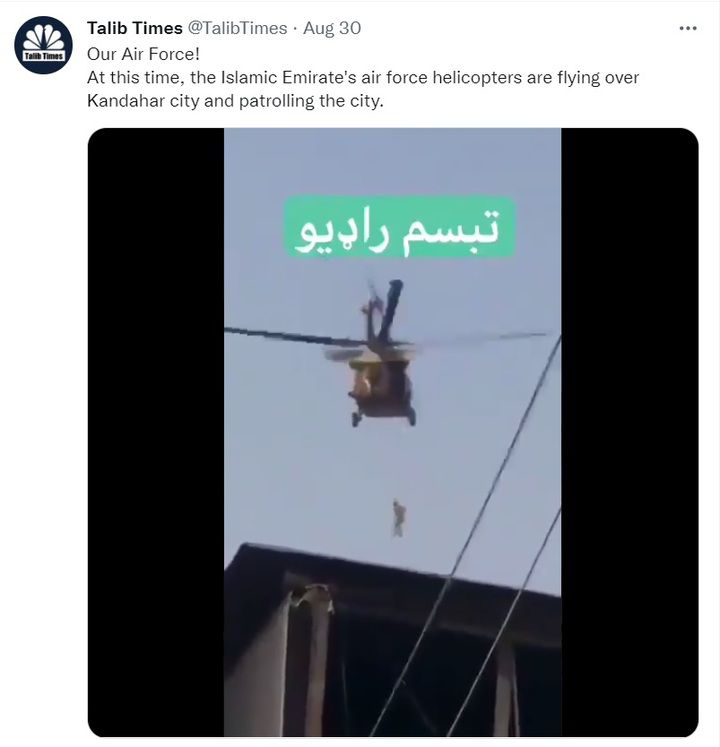This screenshot has width=720, height=747.
Task: Click the 'Talib Times' label inside avatar
Action: [43, 56]
